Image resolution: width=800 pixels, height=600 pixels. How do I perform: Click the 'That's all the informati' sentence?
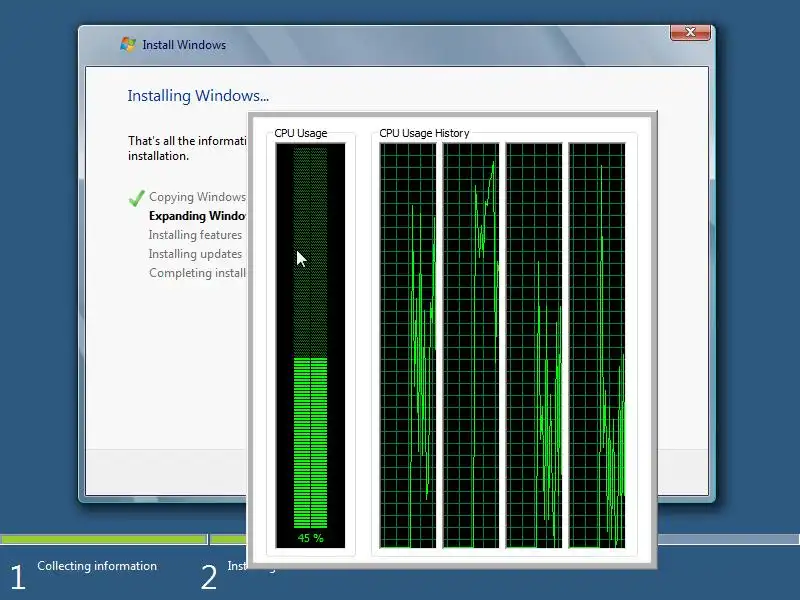pos(187,141)
